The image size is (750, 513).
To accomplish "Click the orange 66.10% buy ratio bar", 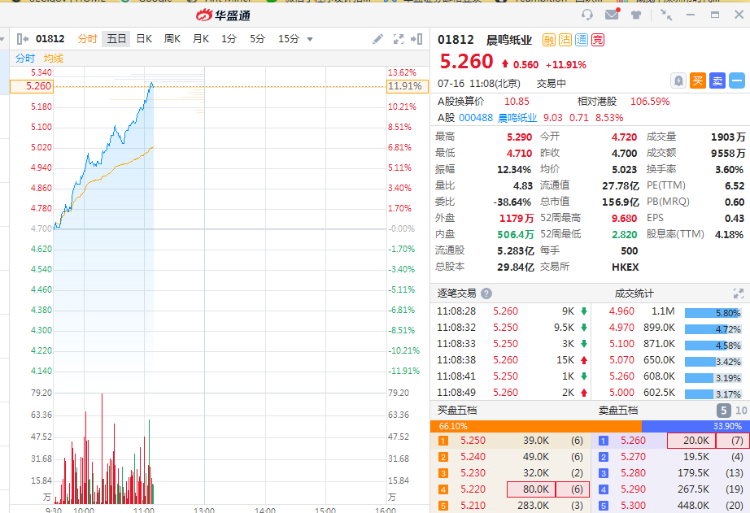I will click(536, 426).
